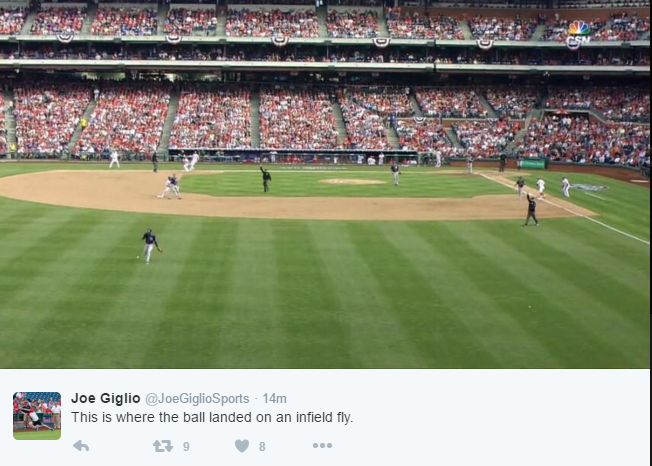The image size is (652, 466).
Task: Click the fielder running on outfield grass
Action: [x=150, y=245]
